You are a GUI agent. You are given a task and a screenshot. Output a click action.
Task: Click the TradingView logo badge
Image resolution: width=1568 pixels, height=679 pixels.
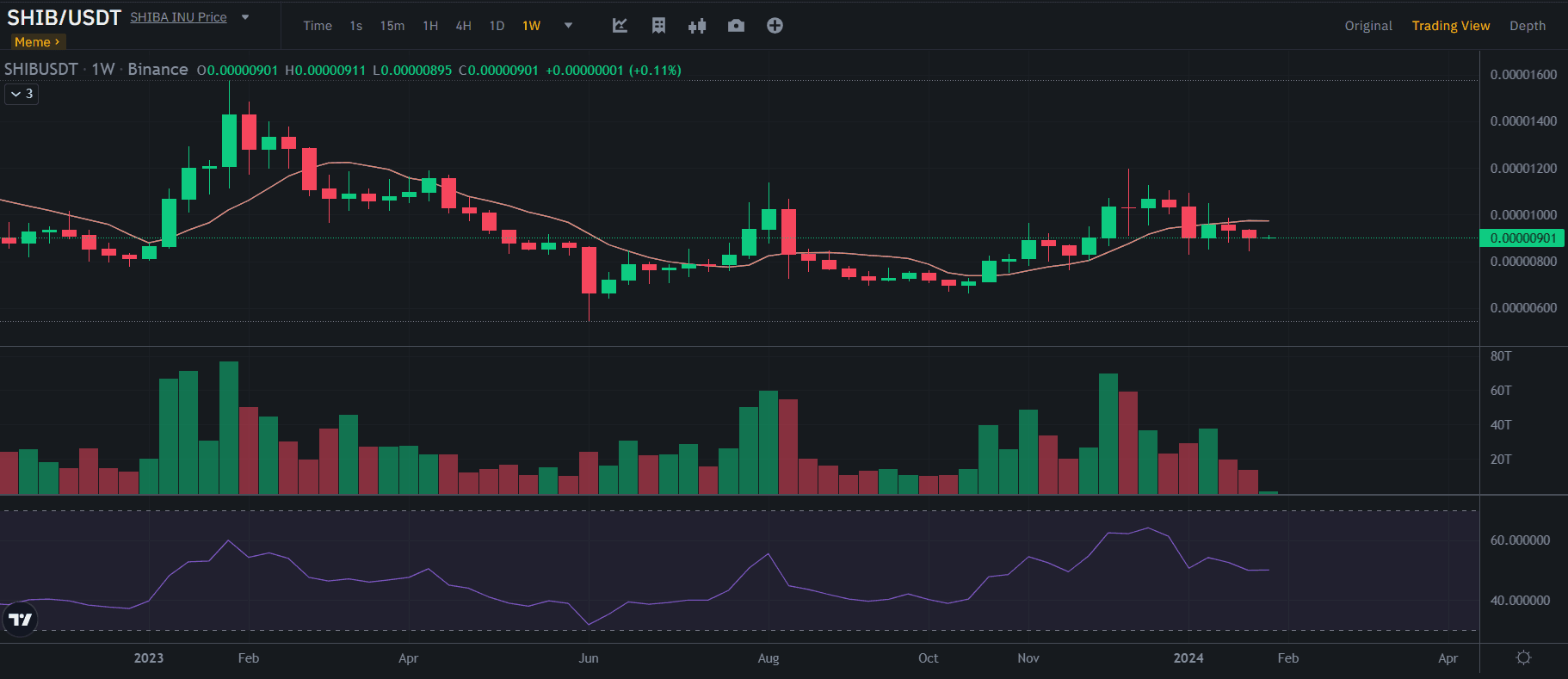click(x=20, y=620)
